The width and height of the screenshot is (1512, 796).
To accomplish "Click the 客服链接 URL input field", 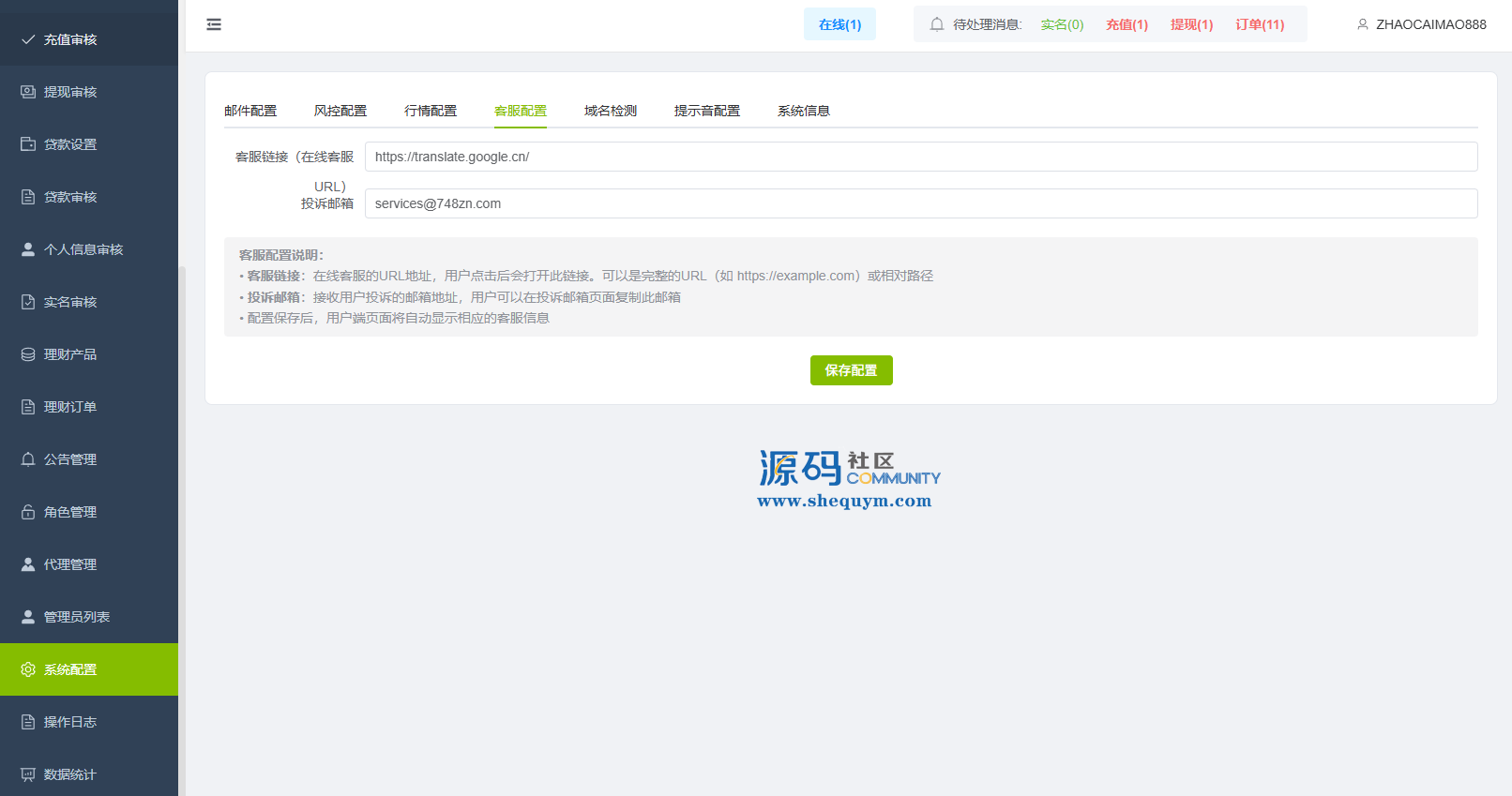I will pyautogui.click(x=920, y=157).
